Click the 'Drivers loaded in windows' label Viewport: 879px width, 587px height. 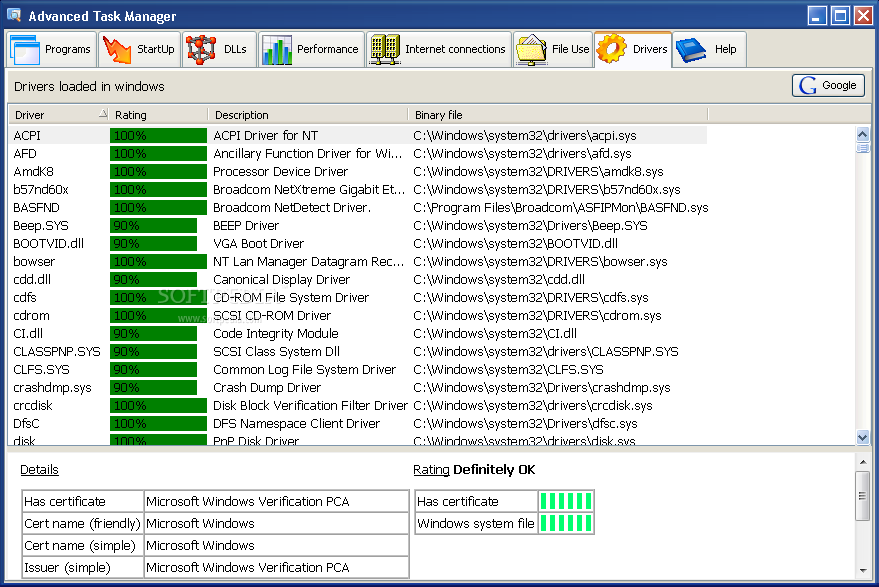point(89,86)
